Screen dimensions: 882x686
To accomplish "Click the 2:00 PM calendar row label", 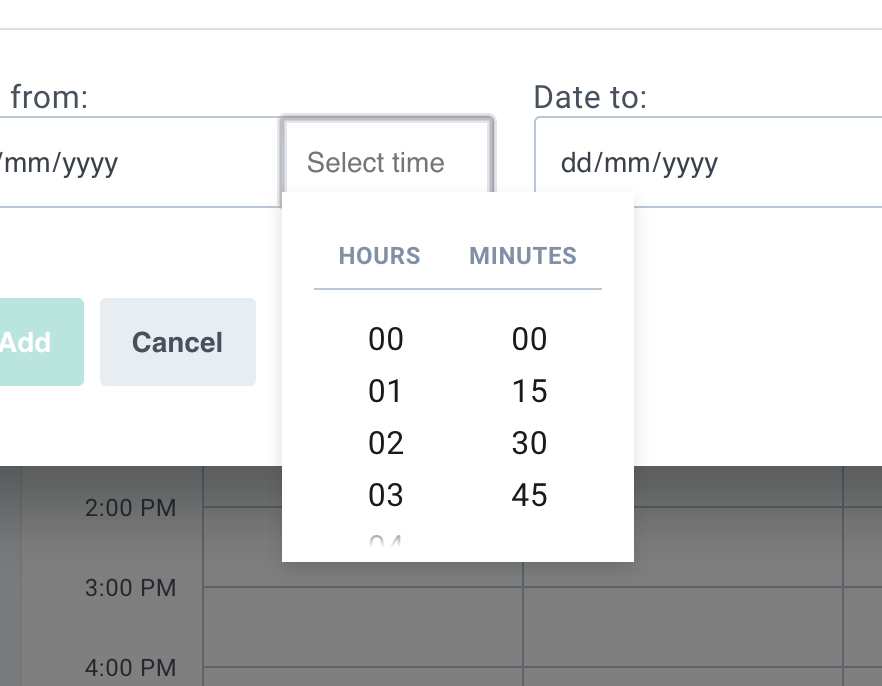I will point(133,508).
